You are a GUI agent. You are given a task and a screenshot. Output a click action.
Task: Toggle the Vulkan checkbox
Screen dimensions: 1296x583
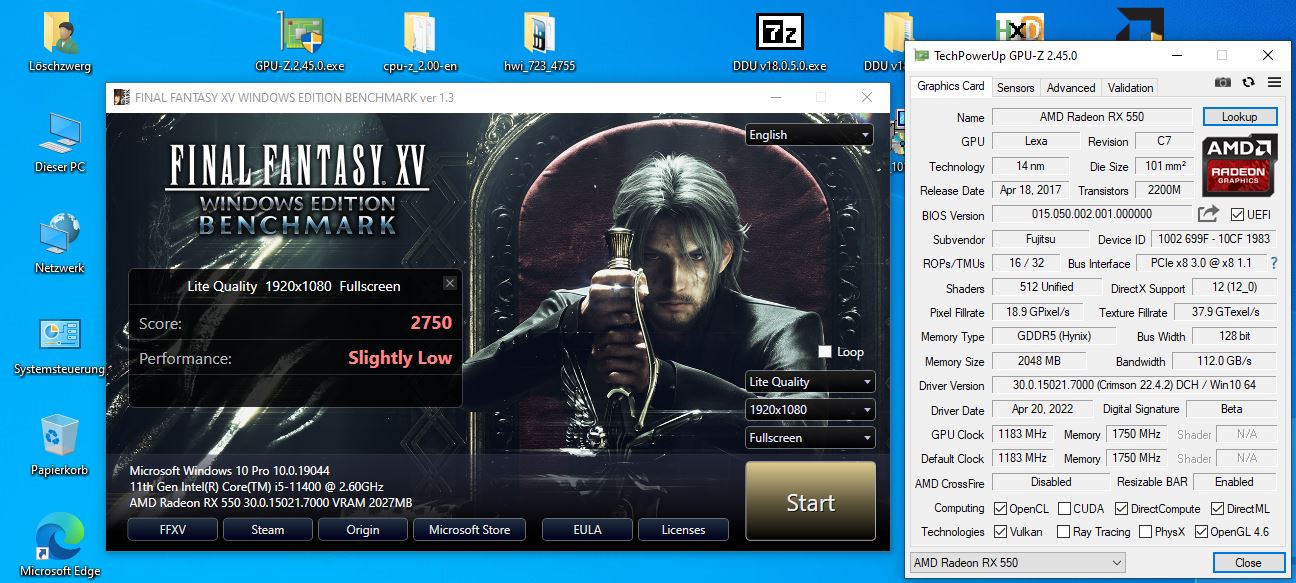coord(1000,532)
